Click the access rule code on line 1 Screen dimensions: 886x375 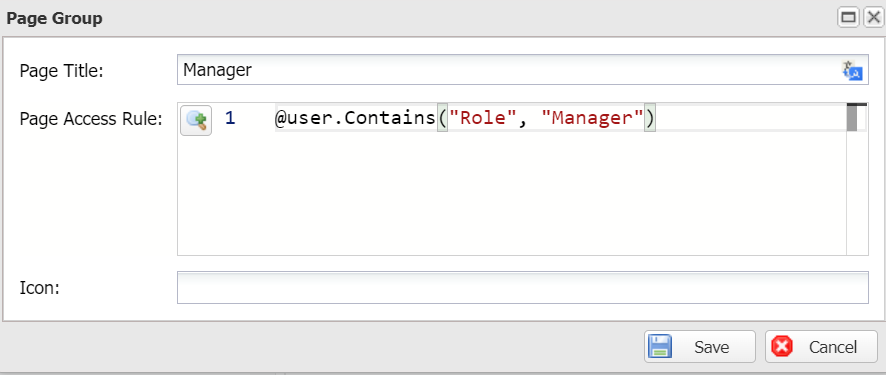coord(465,118)
